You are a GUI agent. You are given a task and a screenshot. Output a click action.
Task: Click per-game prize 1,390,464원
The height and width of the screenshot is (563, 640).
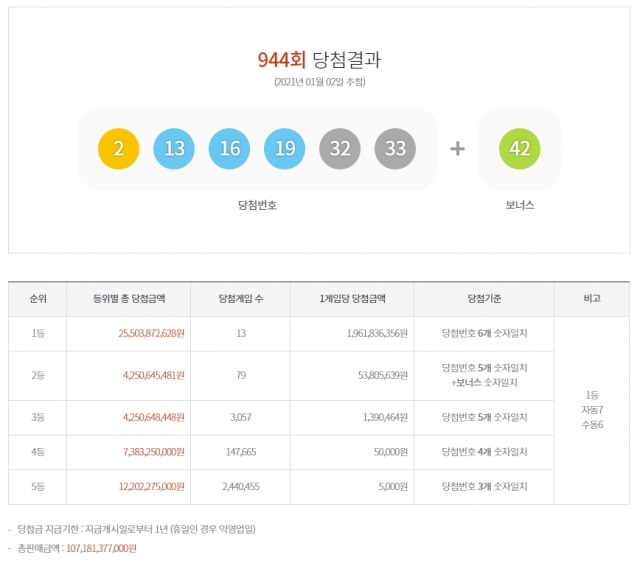click(385, 417)
